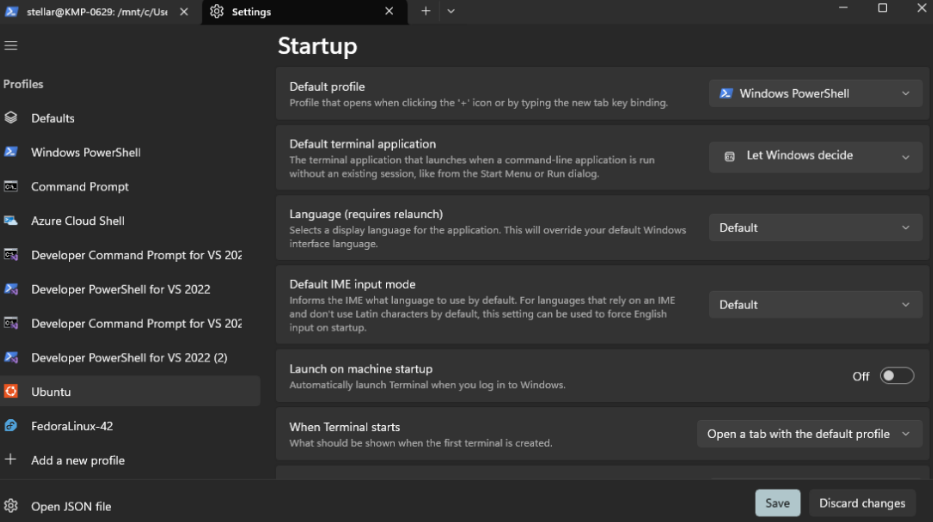Click Discard changes
933x522 pixels.
click(862, 503)
